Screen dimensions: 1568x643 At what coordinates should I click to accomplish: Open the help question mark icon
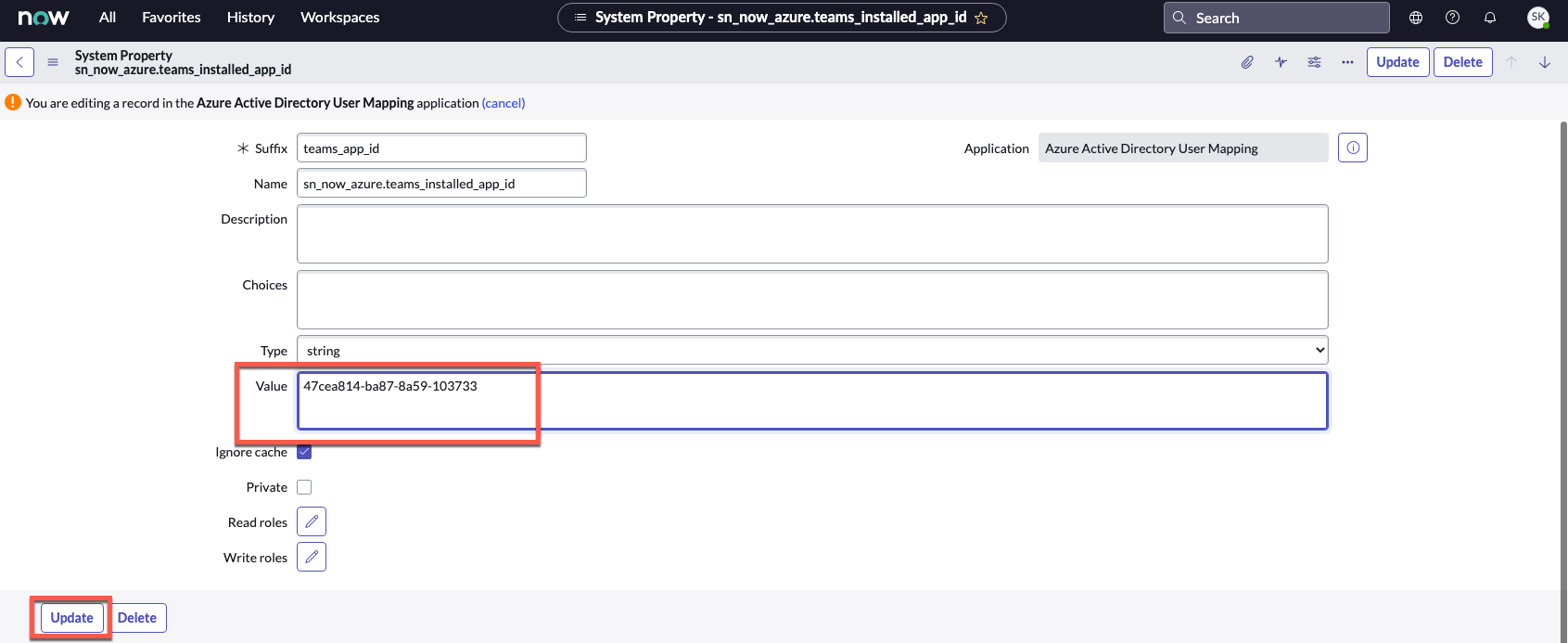click(1453, 18)
